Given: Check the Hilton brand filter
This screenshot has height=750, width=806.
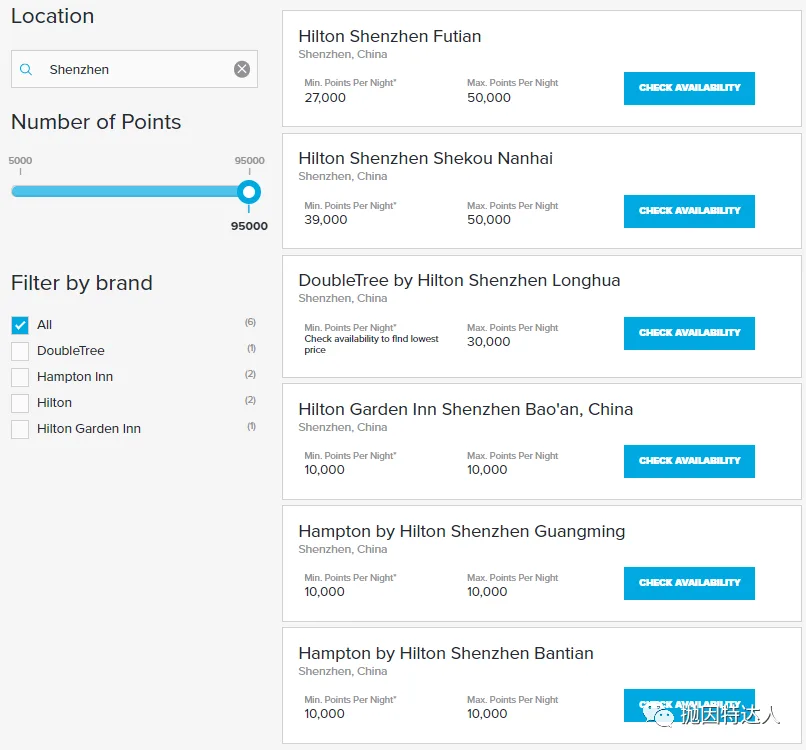Looking at the screenshot, I should [20, 403].
